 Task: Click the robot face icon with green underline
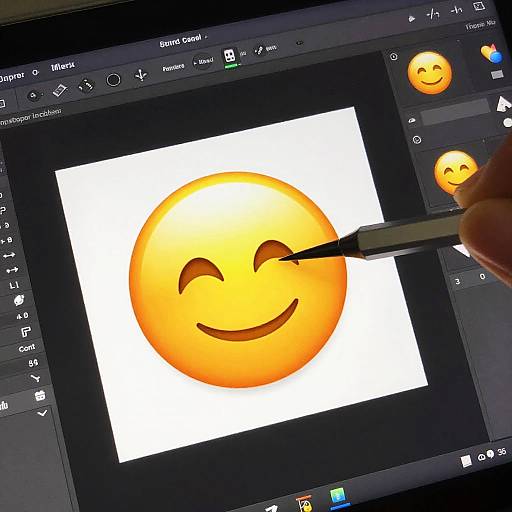(230, 57)
